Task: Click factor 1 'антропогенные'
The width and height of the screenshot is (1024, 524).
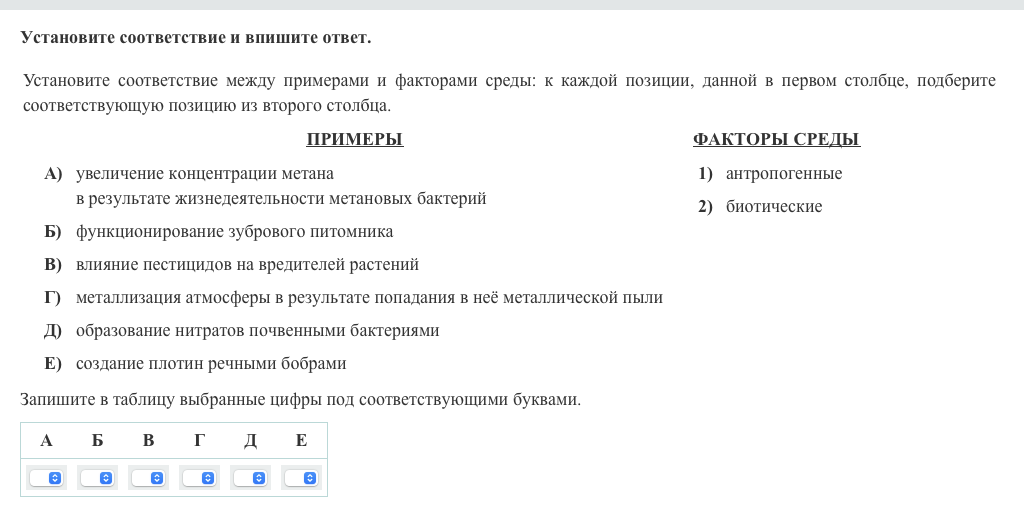Action: tap(783, 174)
